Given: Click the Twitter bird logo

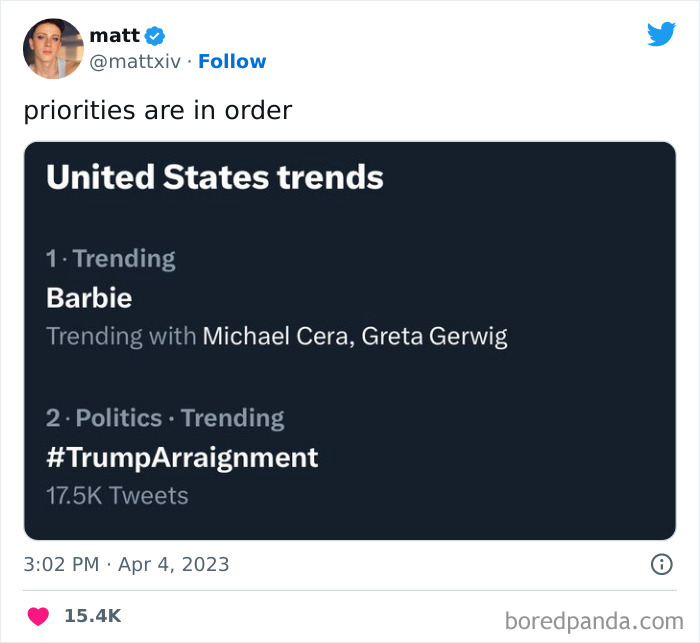Looking at the screenshot, I should 661,34.
